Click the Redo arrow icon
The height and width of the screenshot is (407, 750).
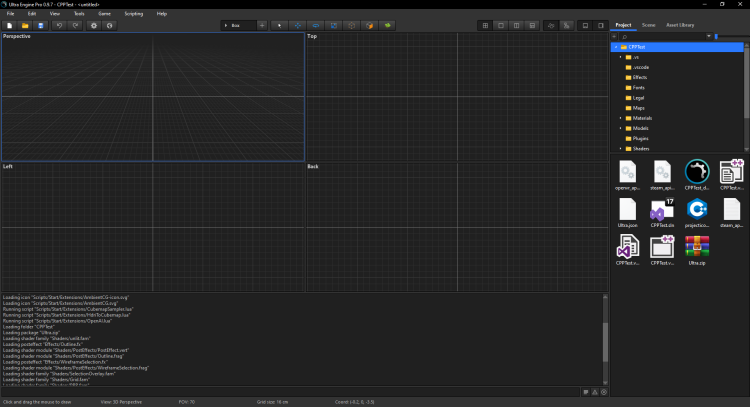click(75, 25)
